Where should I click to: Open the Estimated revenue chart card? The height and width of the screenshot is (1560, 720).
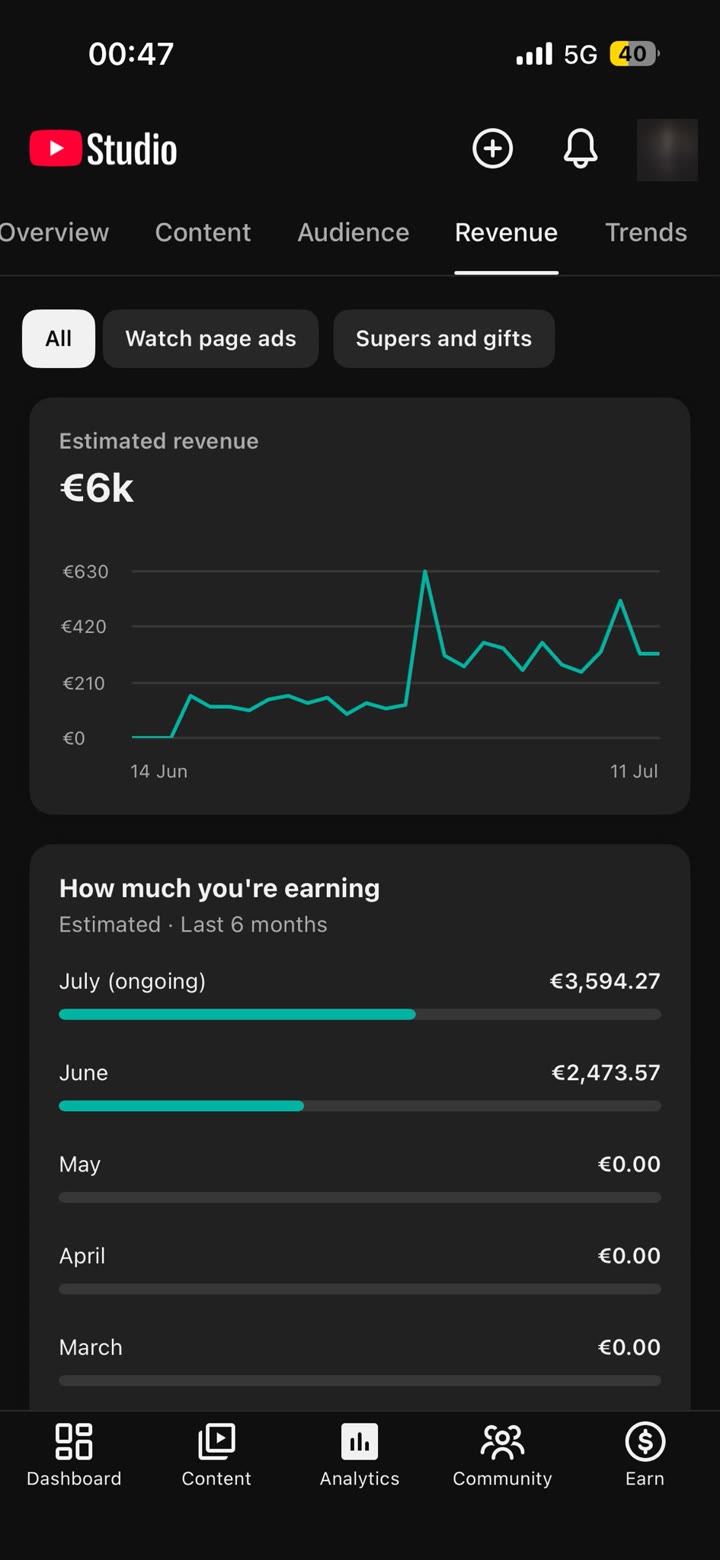coord(360,606)
